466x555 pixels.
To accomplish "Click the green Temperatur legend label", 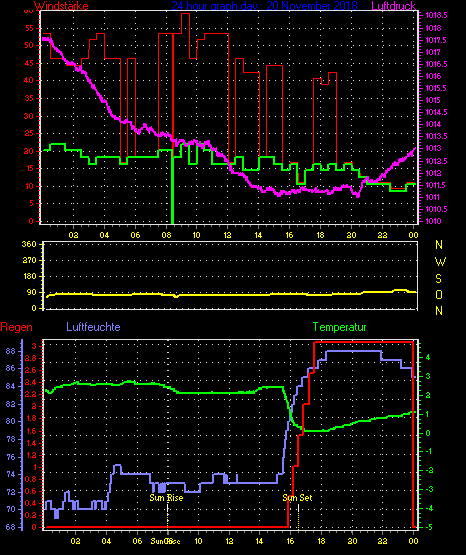I will tap(339, 327).
